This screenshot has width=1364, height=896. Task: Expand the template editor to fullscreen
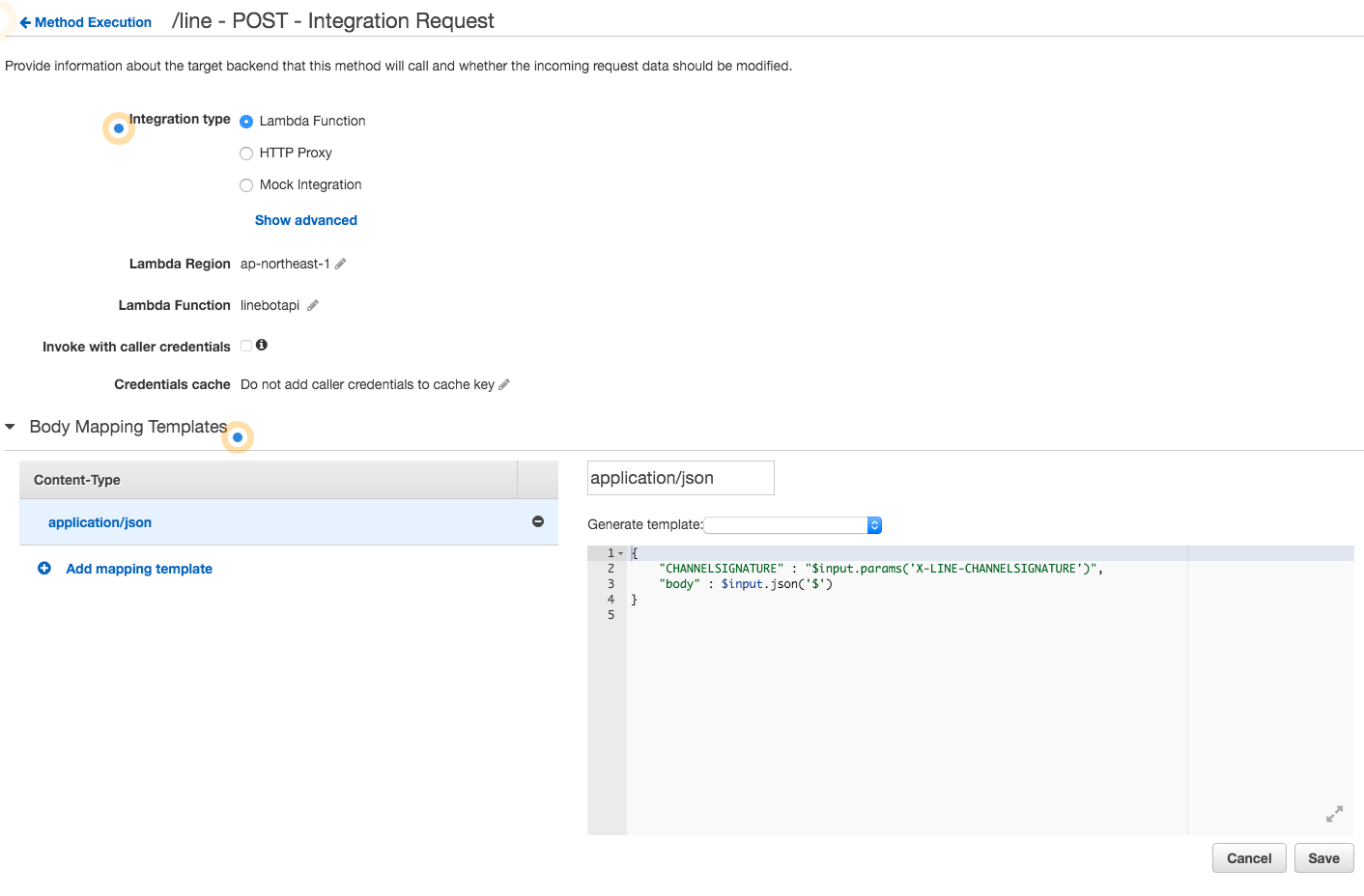pos(1333,814)
